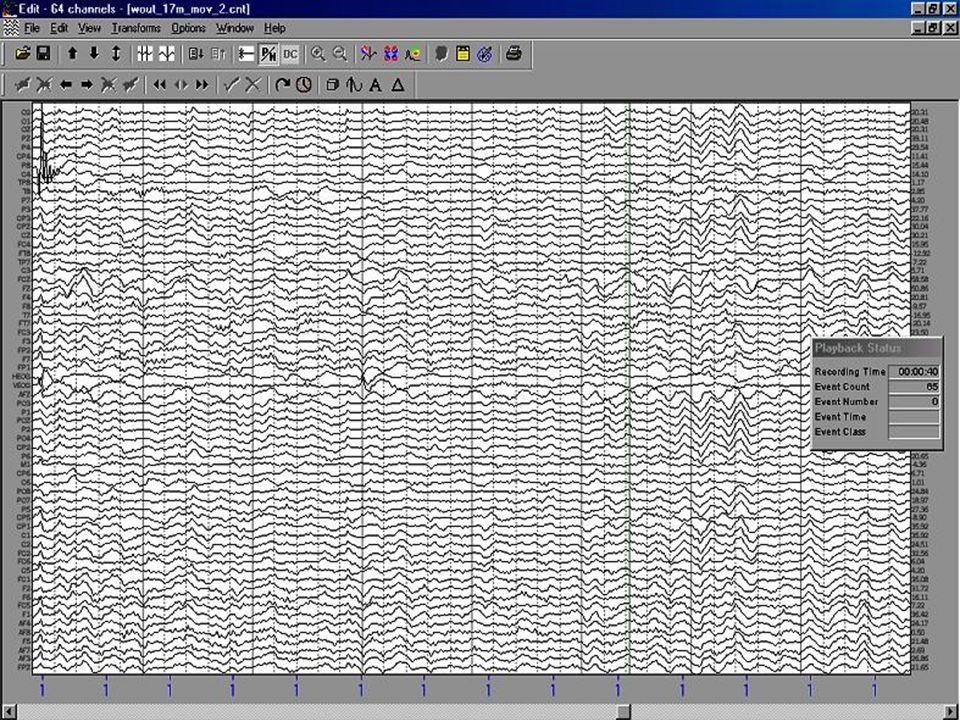Click the horizontal scrollbar right arrow
This screenshot has height=720, width=960.
click(x=951, y=711)
